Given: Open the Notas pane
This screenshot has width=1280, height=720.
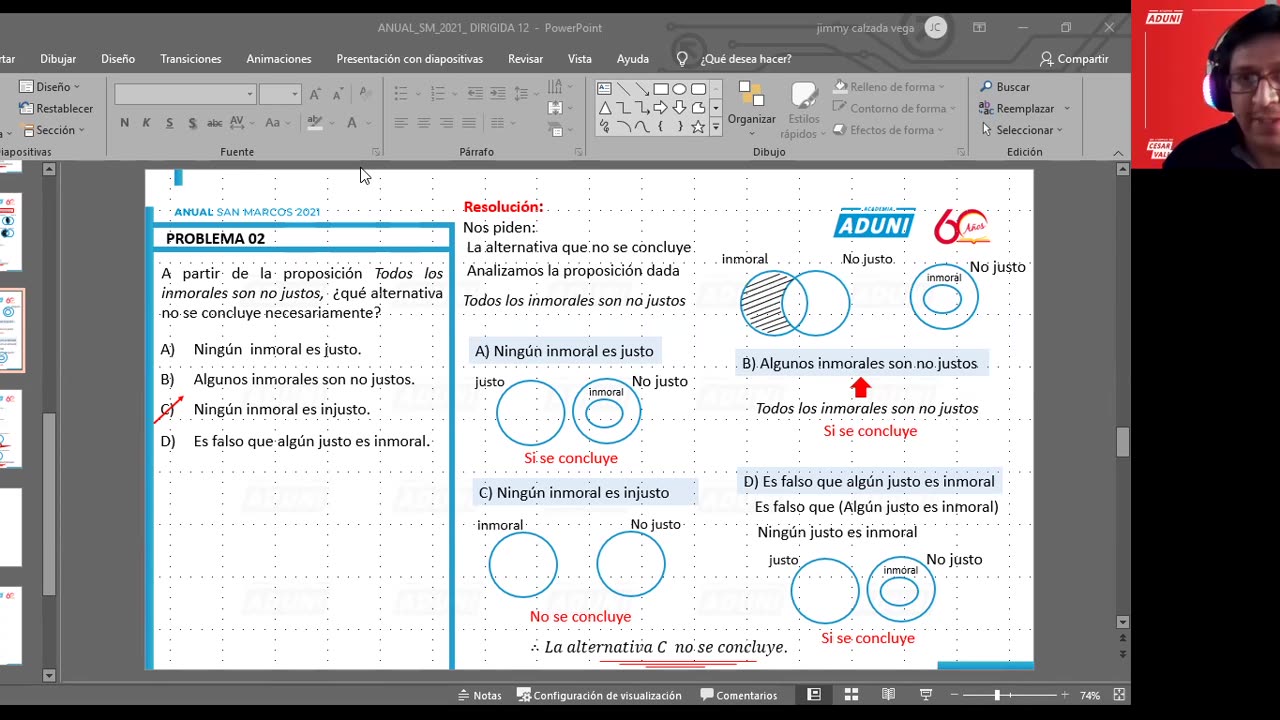Looking at the screenshot, I should click(480, 695).
